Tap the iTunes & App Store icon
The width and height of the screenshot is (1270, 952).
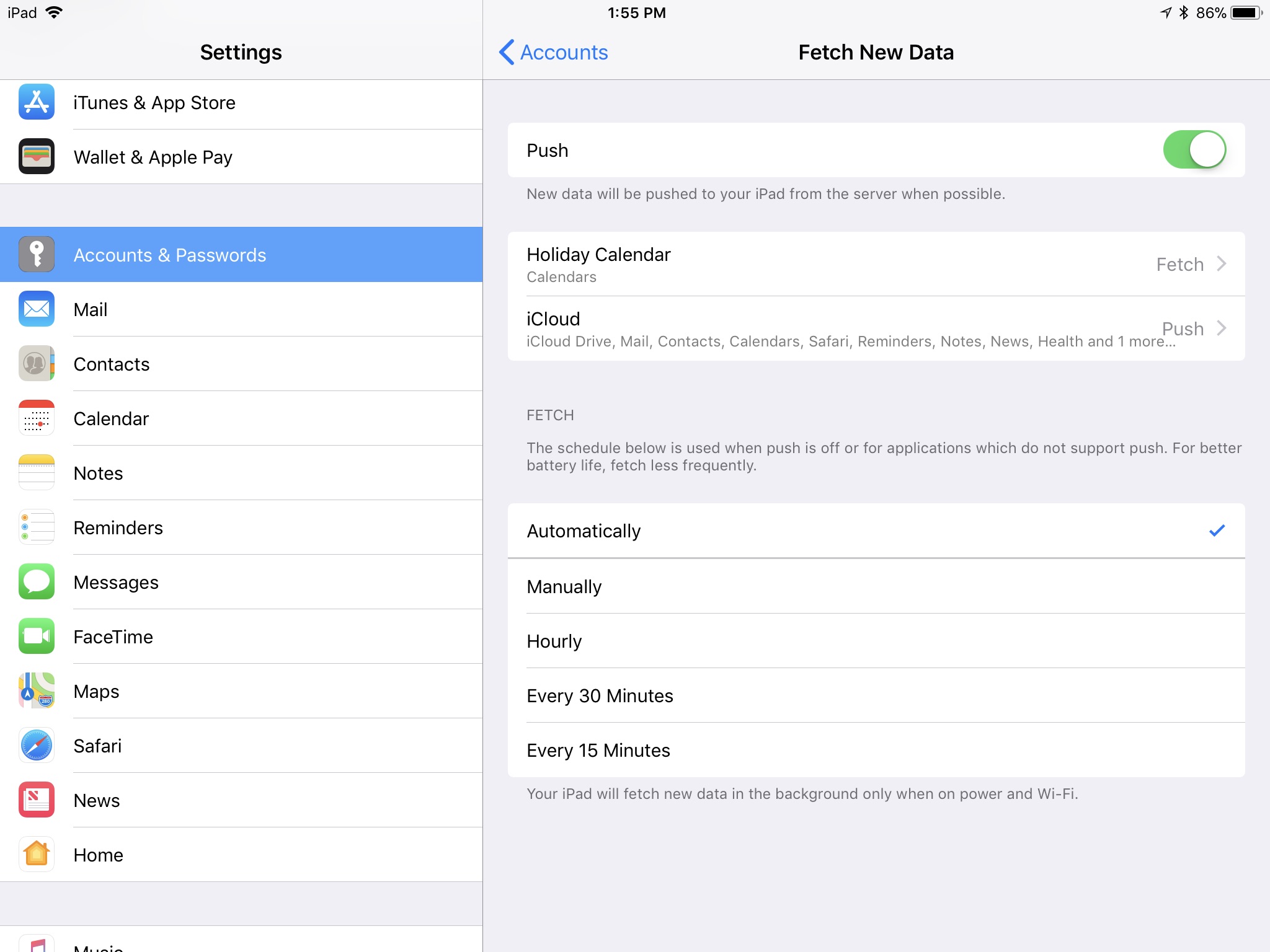click(37, 102)
